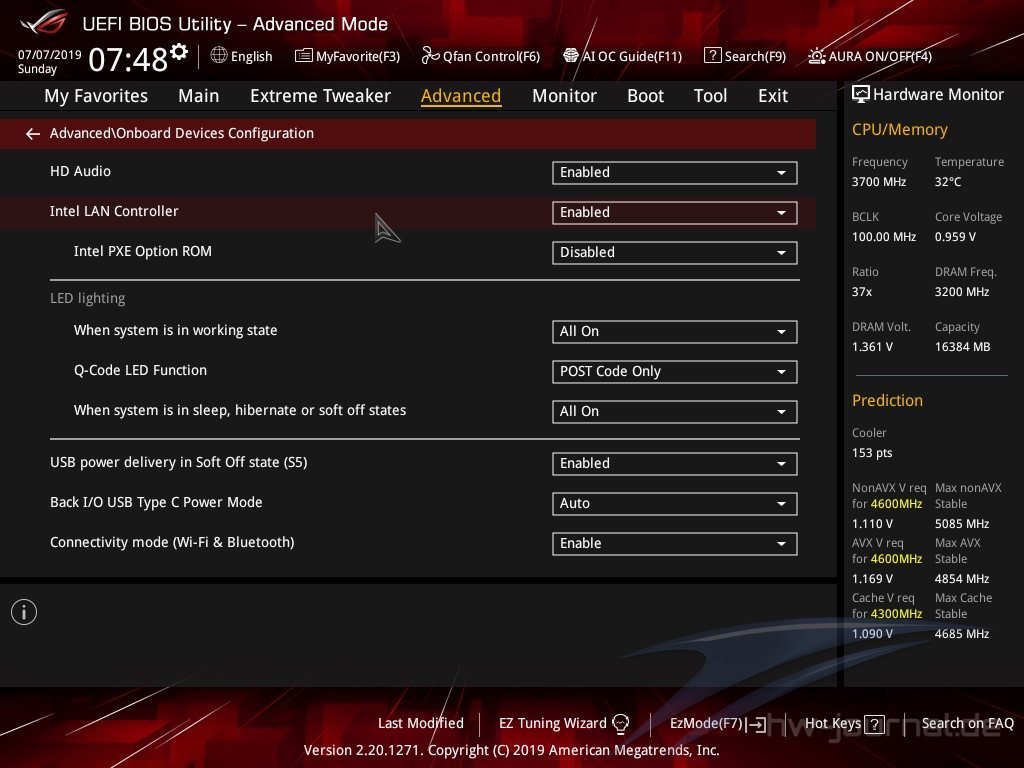Open the Connectivity mode Wi-Fi Bluetooth dropdown
The width and height of the screenshot is (1024, 768).
pos(675,543)
